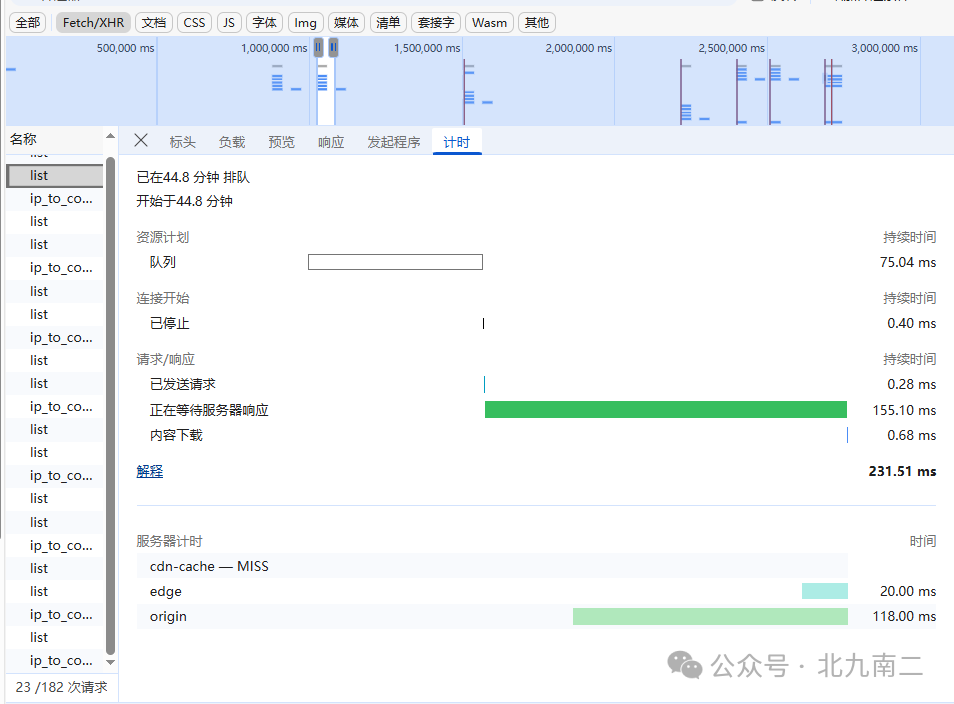
Task: Open the 标头 headers tab
Action: click(x=183, y=141)
